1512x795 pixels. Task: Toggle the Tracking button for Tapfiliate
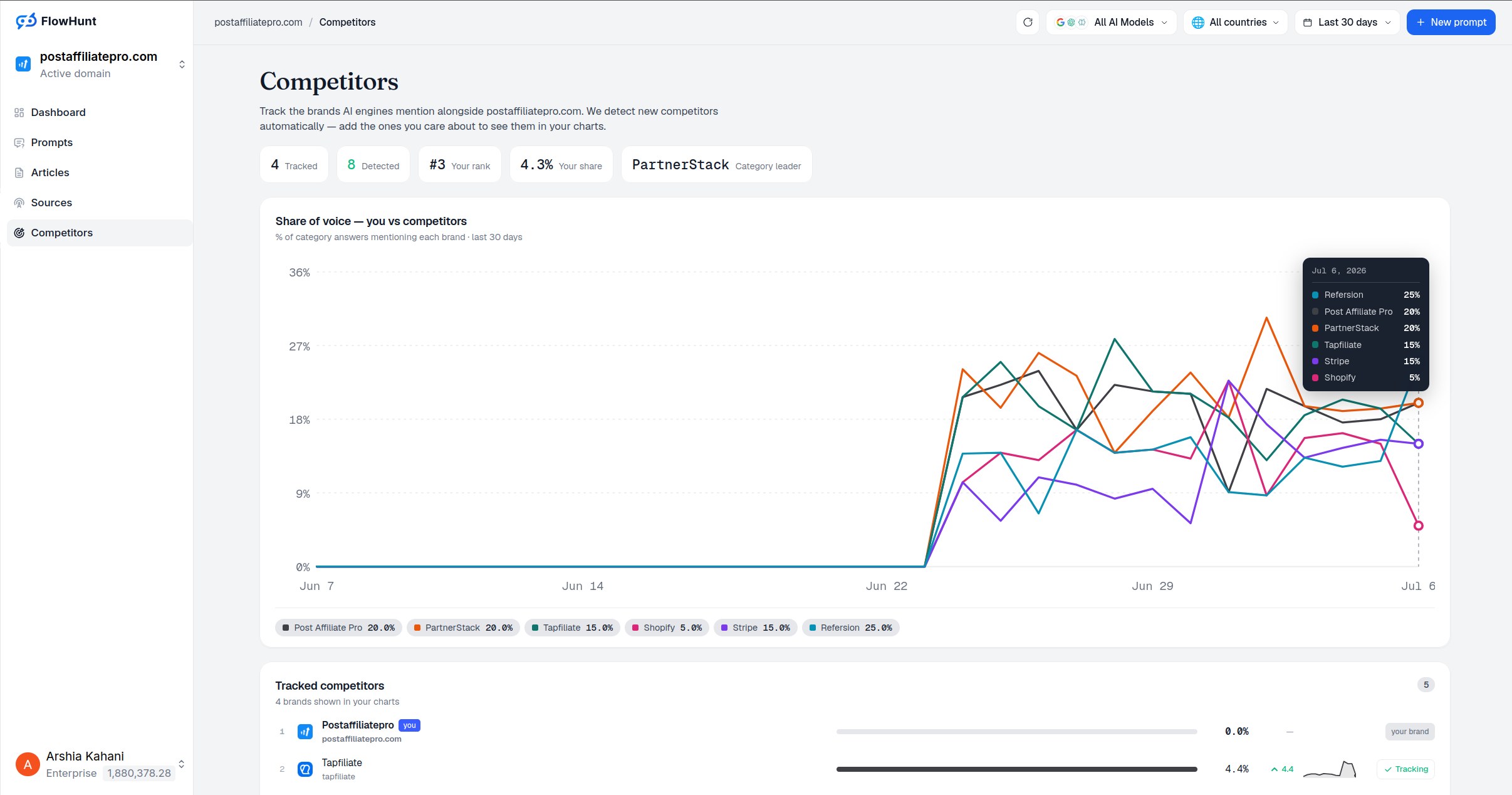pyautogui.click(x=1405, y=769)
